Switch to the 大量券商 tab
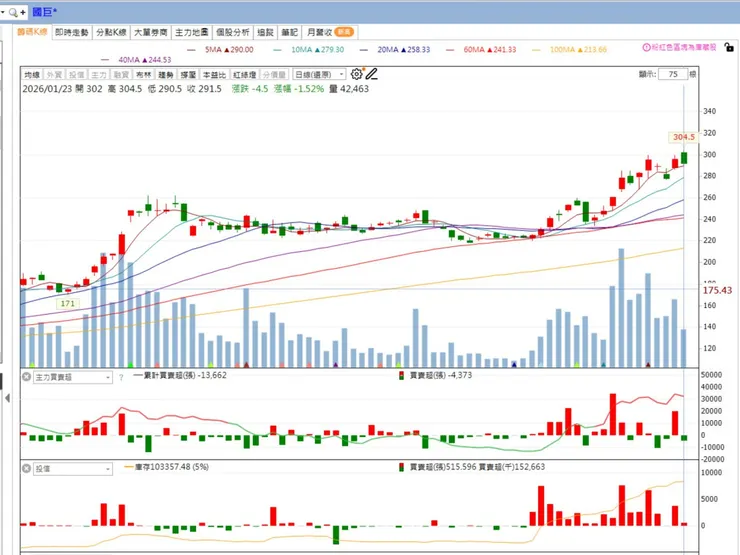 pos(151,32)
